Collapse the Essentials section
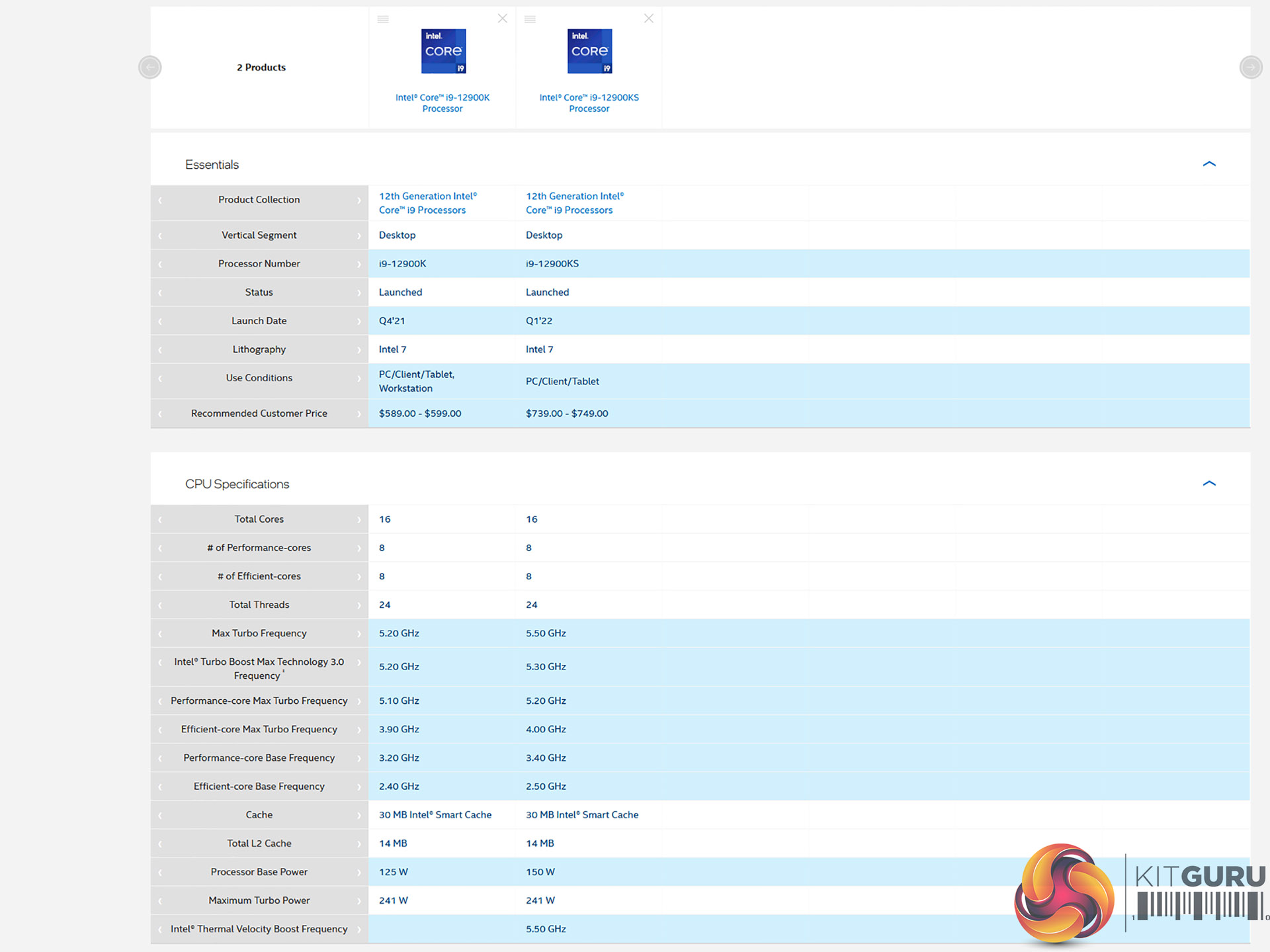 (x=1209, y=164)
